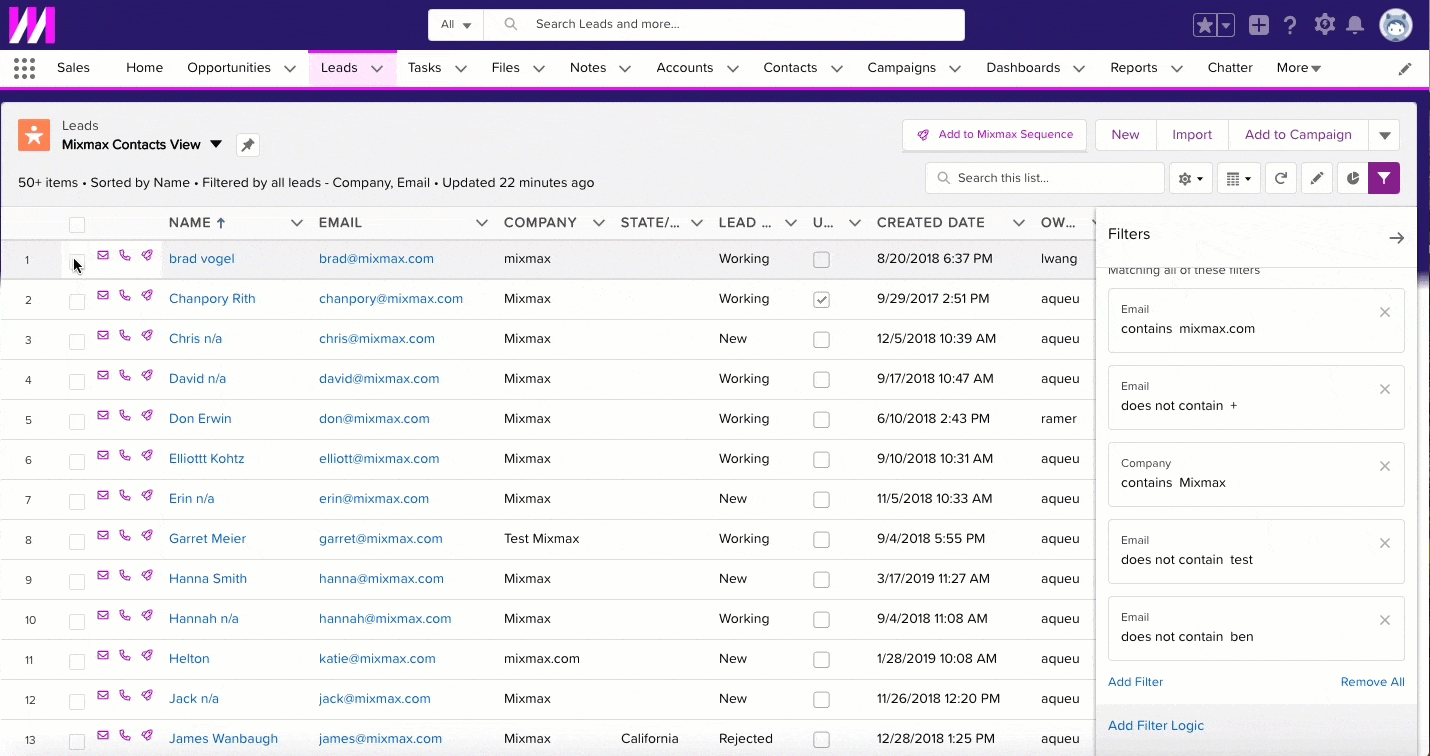The image size is (1430, 756).
Task: Pin the Mixmax Contacts View
Action: (247, 144)
